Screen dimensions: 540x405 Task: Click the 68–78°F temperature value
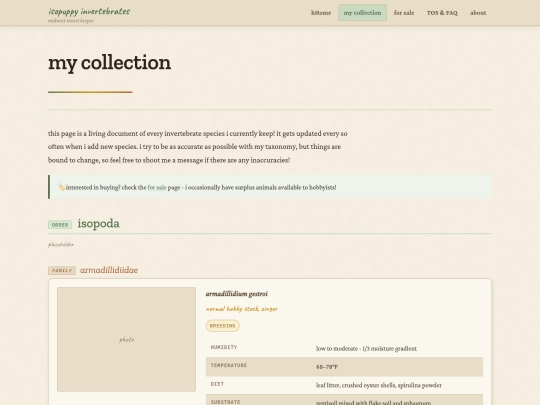tap(327, 367)
